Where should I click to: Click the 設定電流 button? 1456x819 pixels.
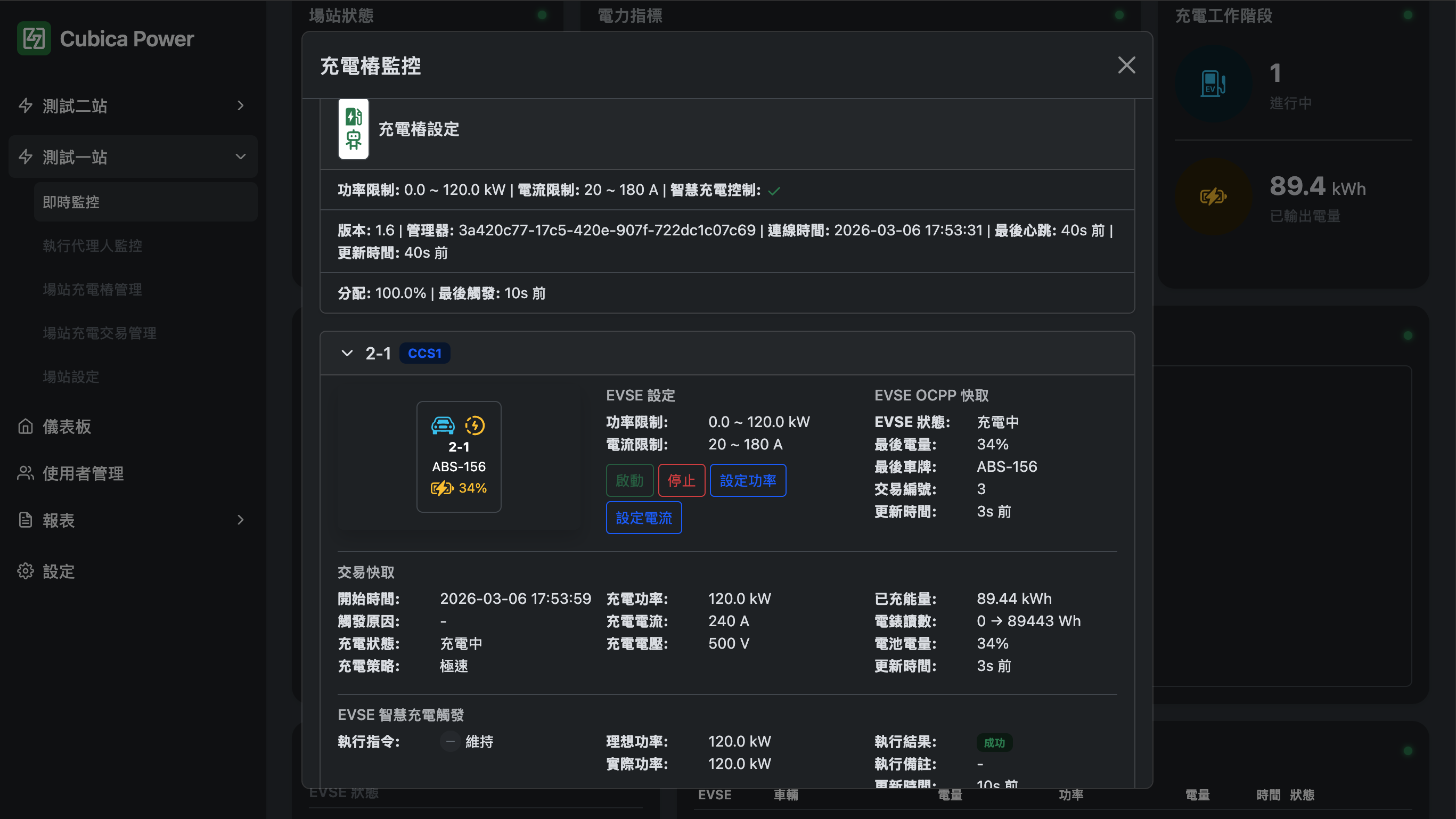[643, 518]
